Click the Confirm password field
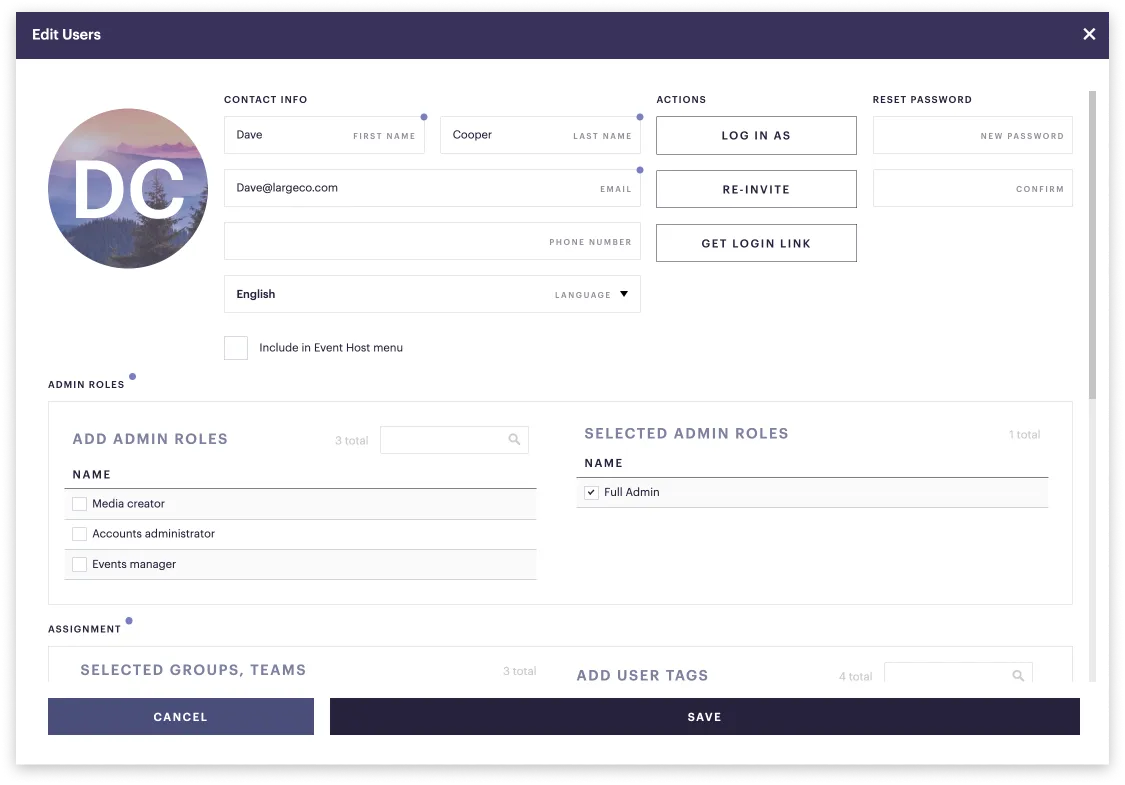Screen dimensions: 1125x785 click(x=973, y=188)
